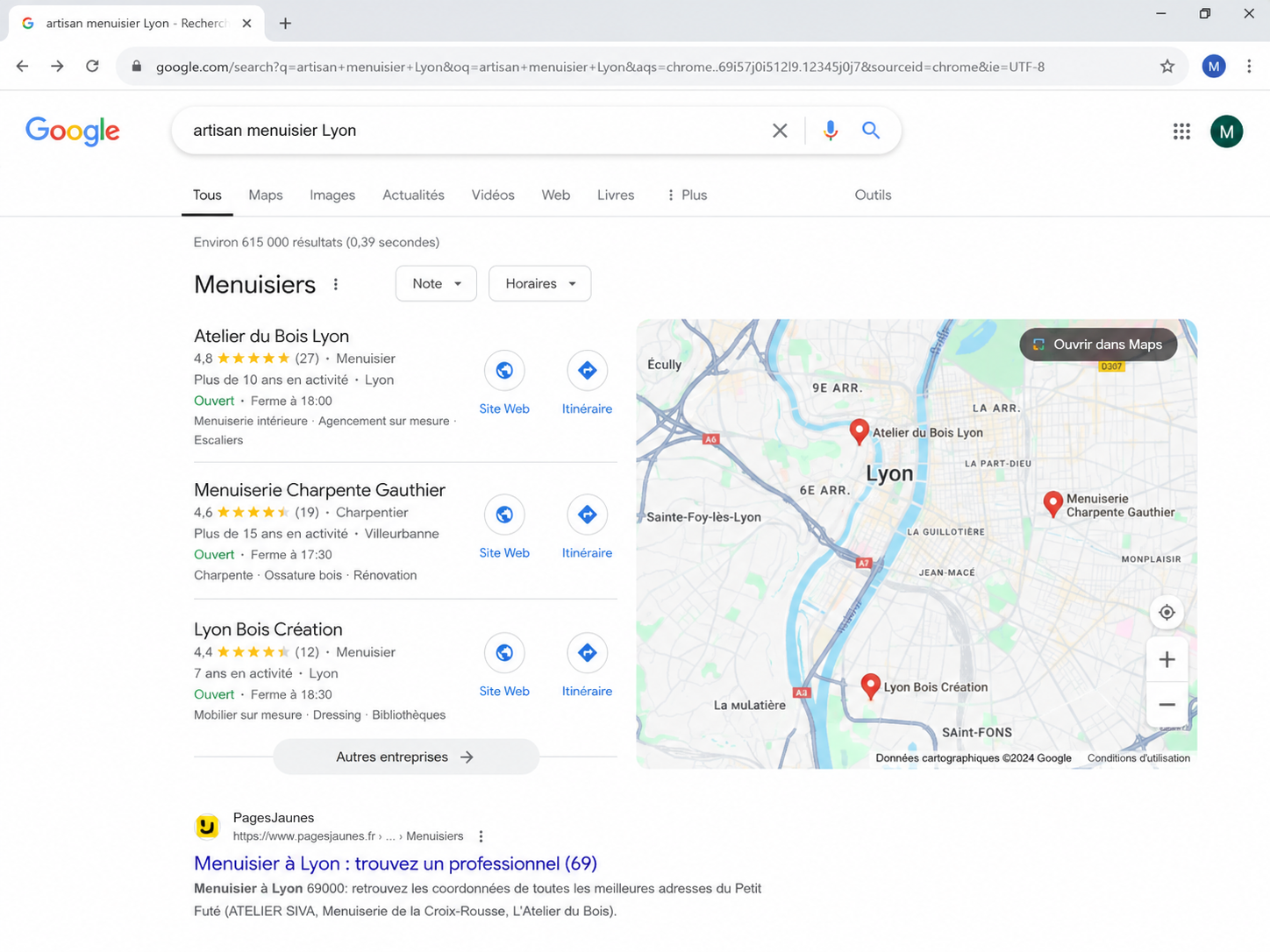1270x952 pixels.
Task: Click the Environ 615 000 résultats text
Action: 317,242
